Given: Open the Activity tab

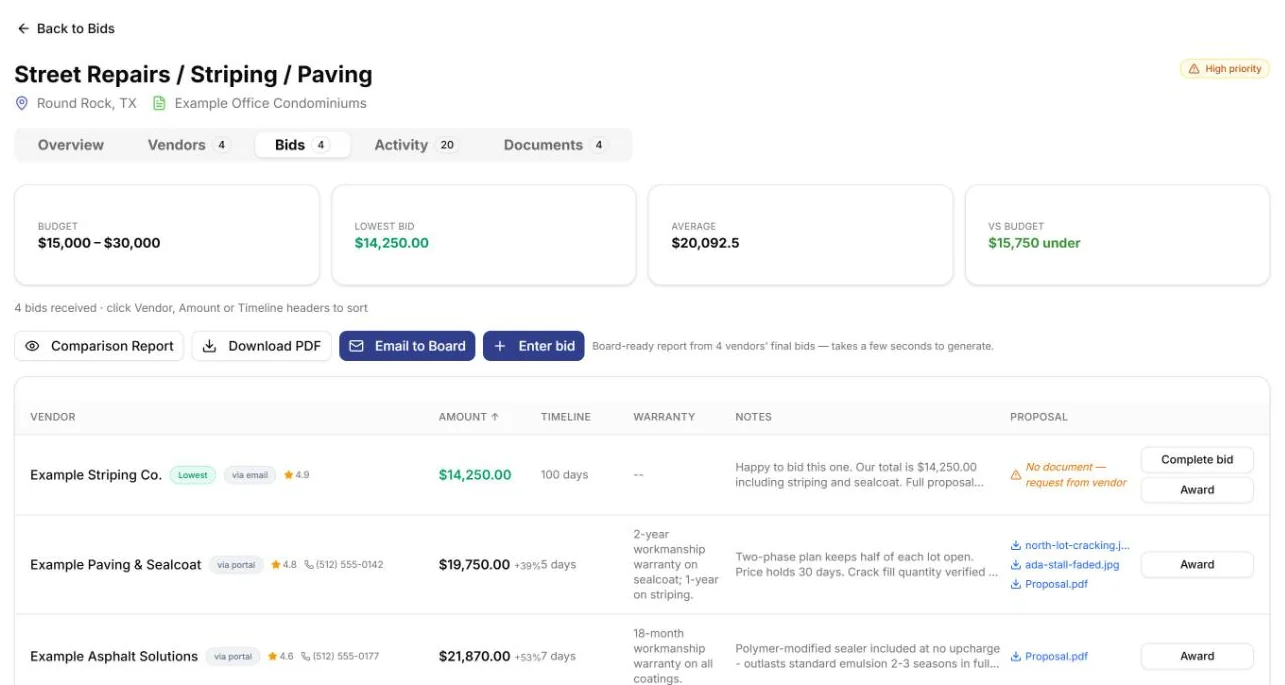Looking at the screenshot, I should pyautogui.click(x=415, y=145).
